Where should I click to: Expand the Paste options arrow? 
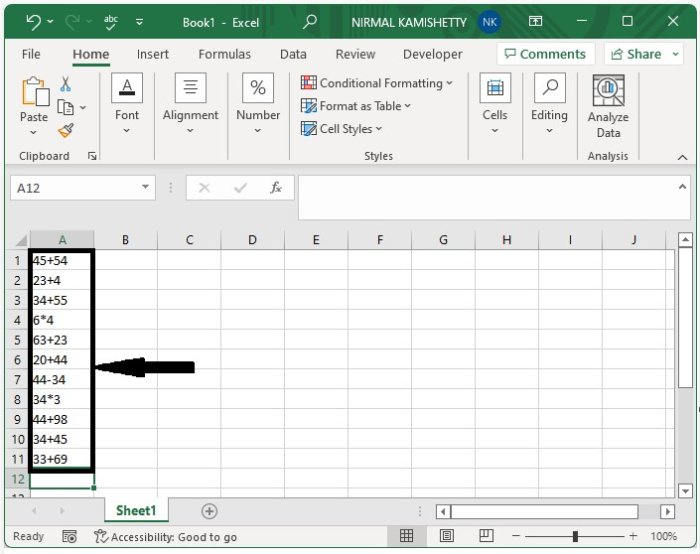click(x=33, y=132)
